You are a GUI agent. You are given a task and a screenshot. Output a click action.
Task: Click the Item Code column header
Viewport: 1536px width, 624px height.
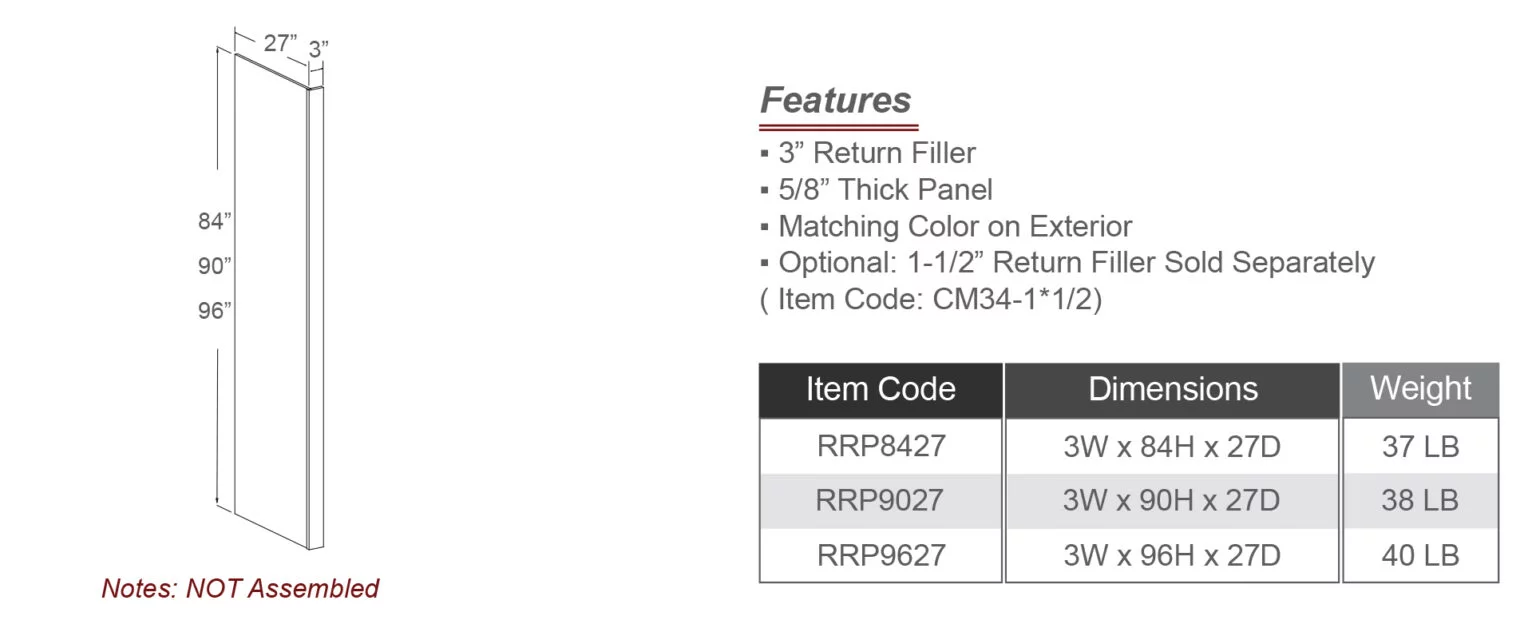880,389
